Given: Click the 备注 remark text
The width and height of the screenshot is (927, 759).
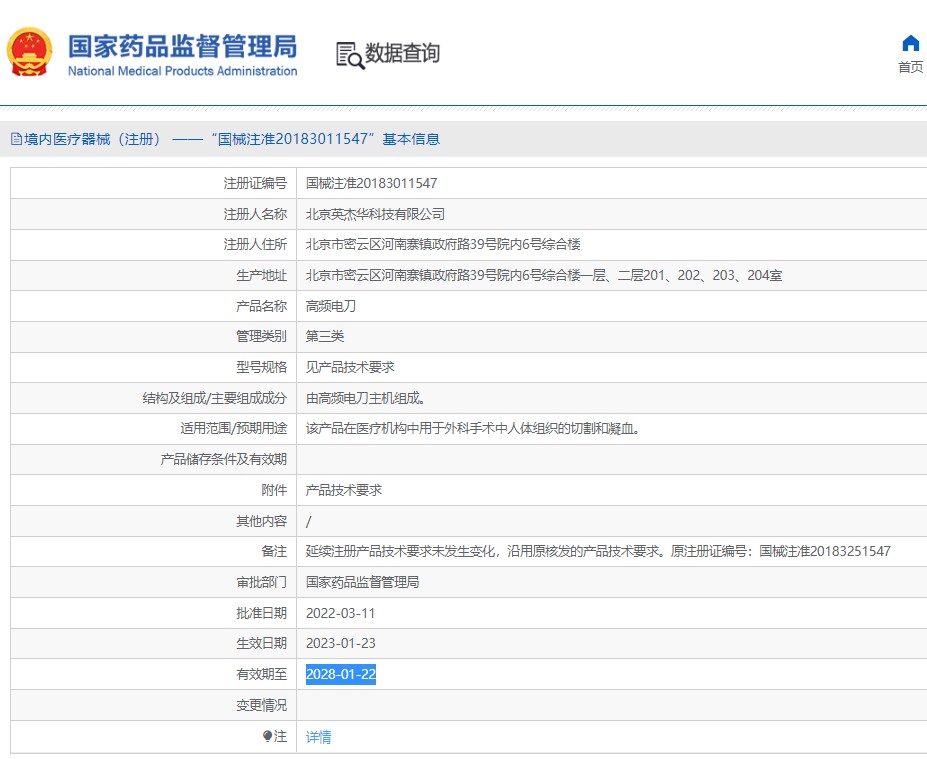Looking at the screenshot, I should pyautogui.click(x=598, y=552).
